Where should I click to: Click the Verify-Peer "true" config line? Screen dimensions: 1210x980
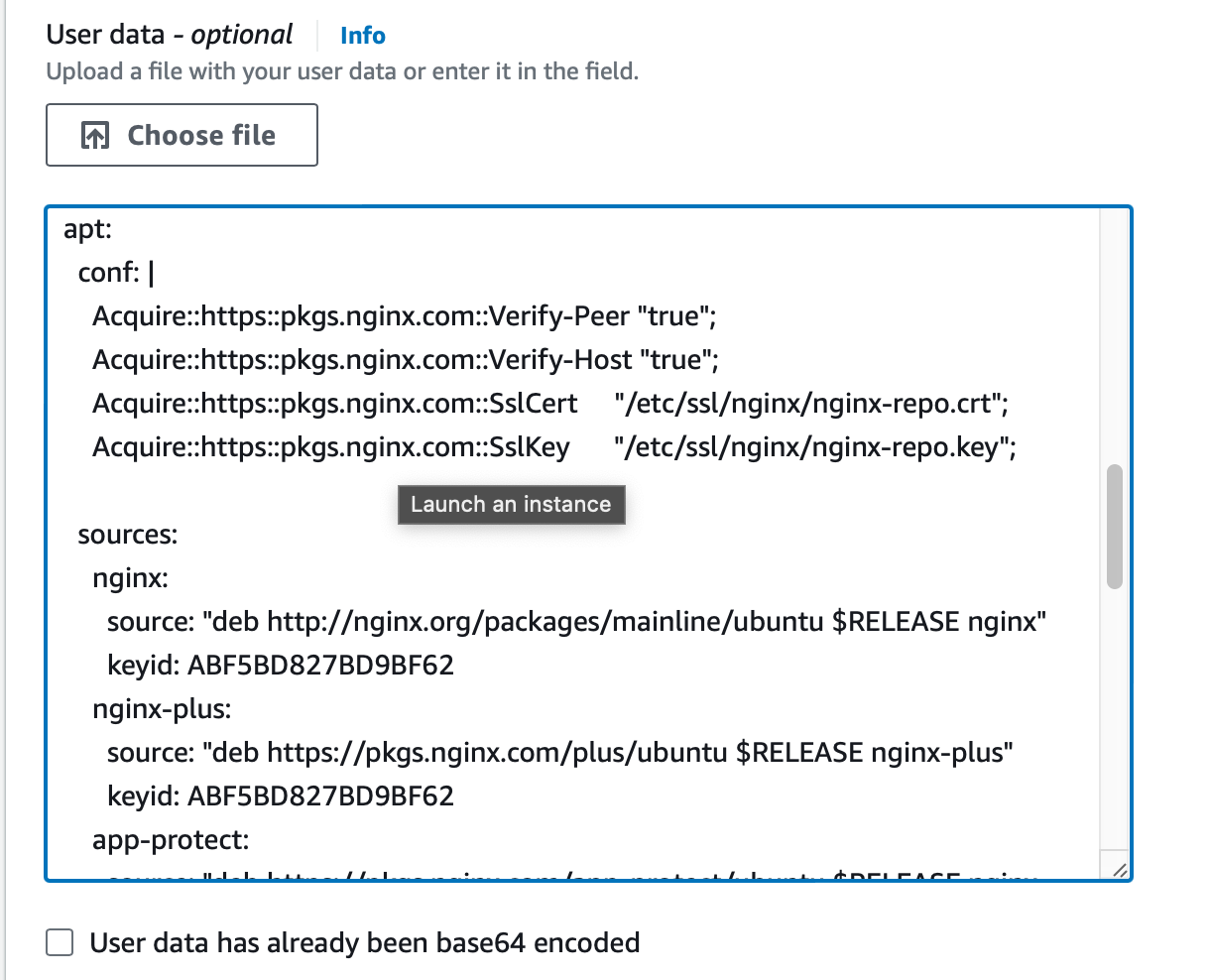click(404, 316)
